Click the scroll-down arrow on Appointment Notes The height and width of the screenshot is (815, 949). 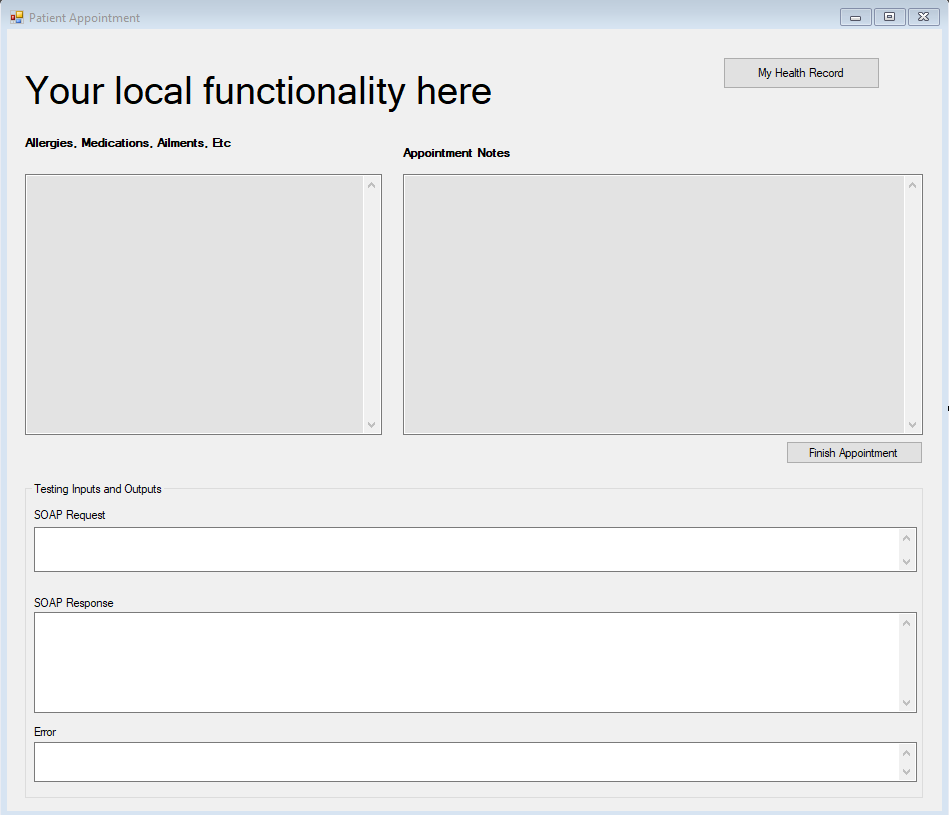[912, 425]
